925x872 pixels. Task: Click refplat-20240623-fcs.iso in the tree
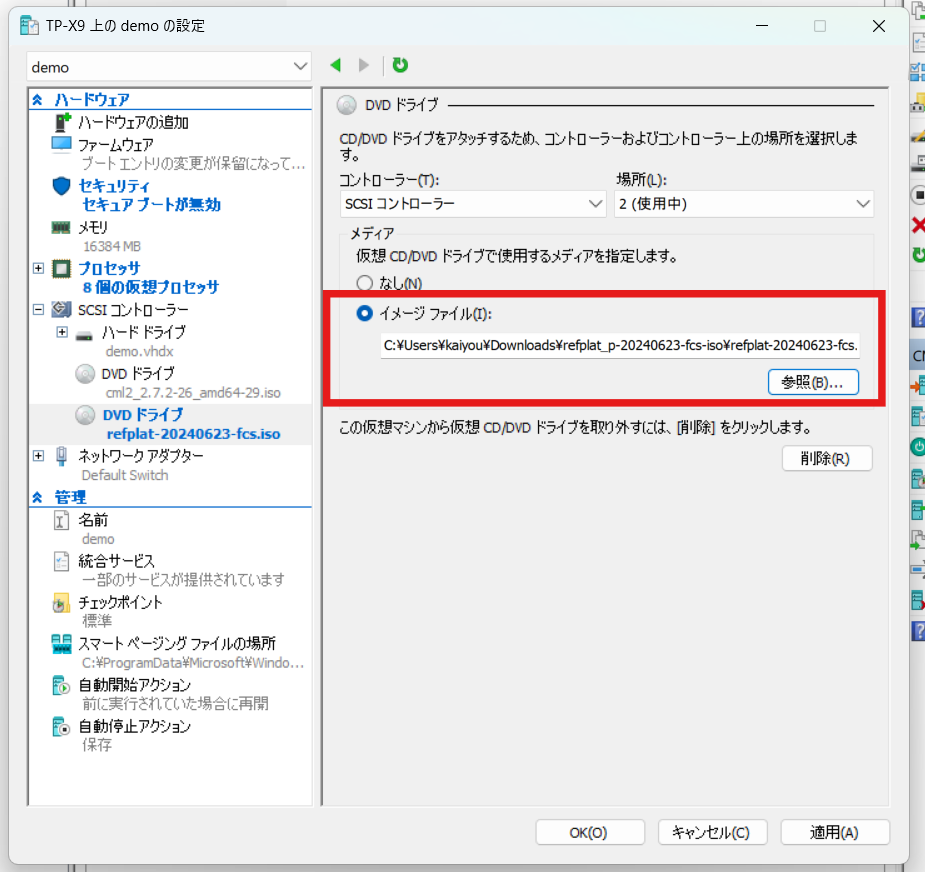[193, 434]
